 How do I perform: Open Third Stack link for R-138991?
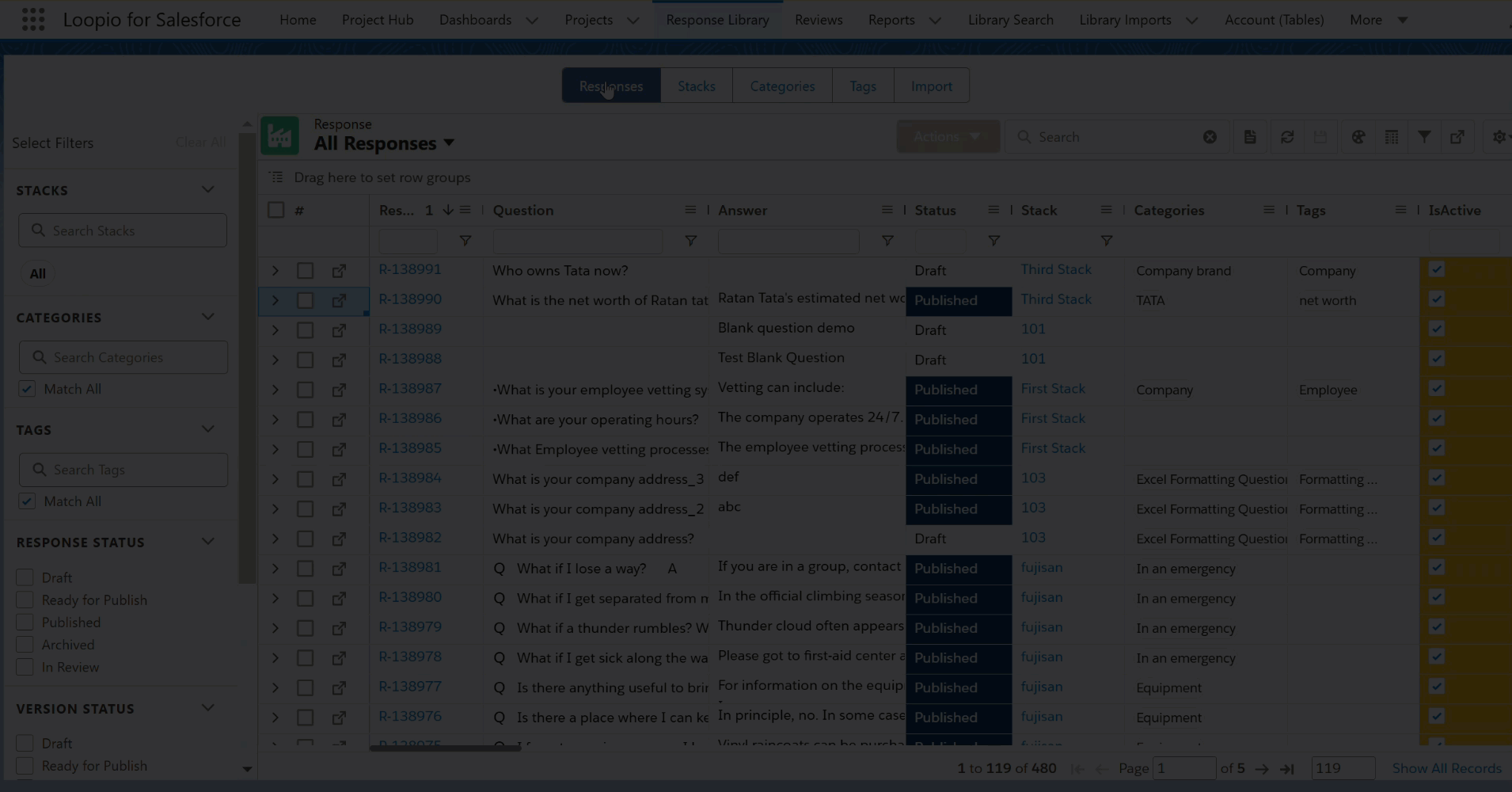coord(1056,269)
